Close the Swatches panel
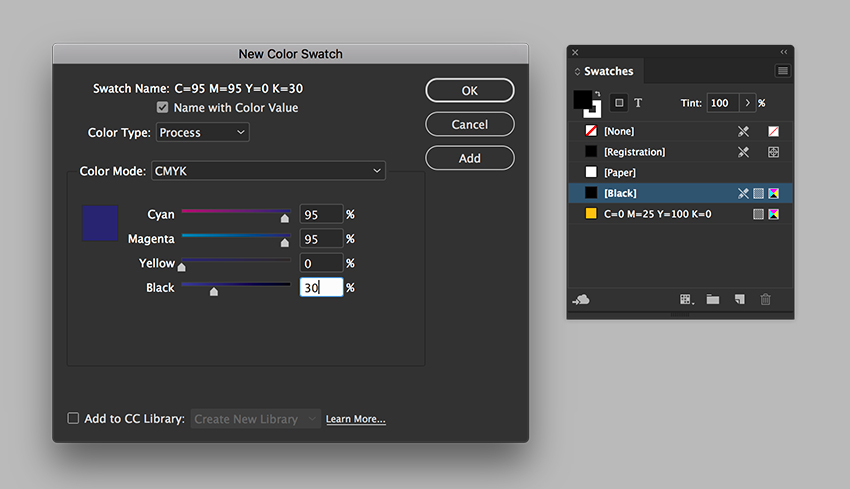The width and height of the screenshot is (850, 489). coord(575,53)
